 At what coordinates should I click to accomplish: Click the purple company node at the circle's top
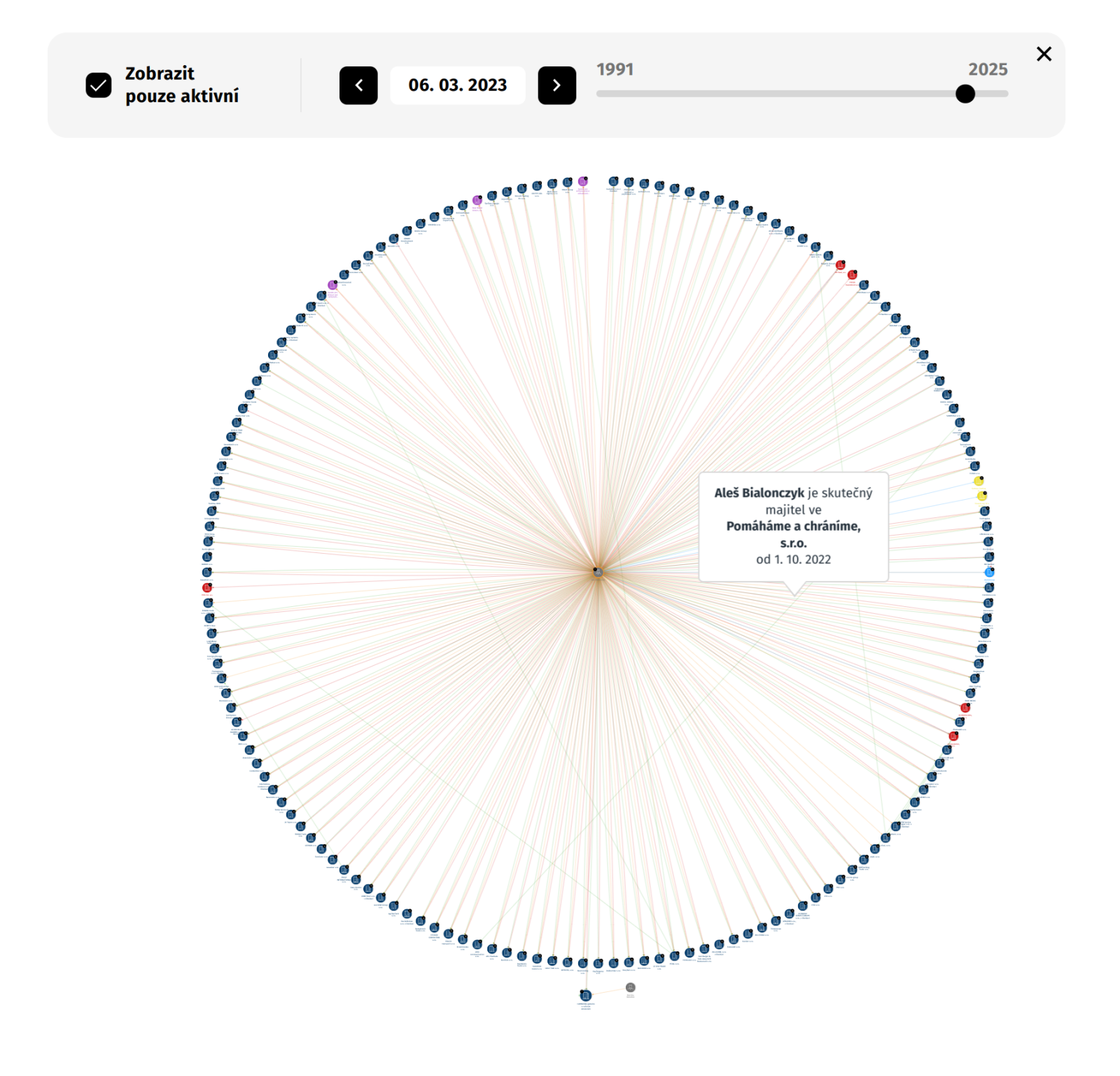[x=582, y=182]
